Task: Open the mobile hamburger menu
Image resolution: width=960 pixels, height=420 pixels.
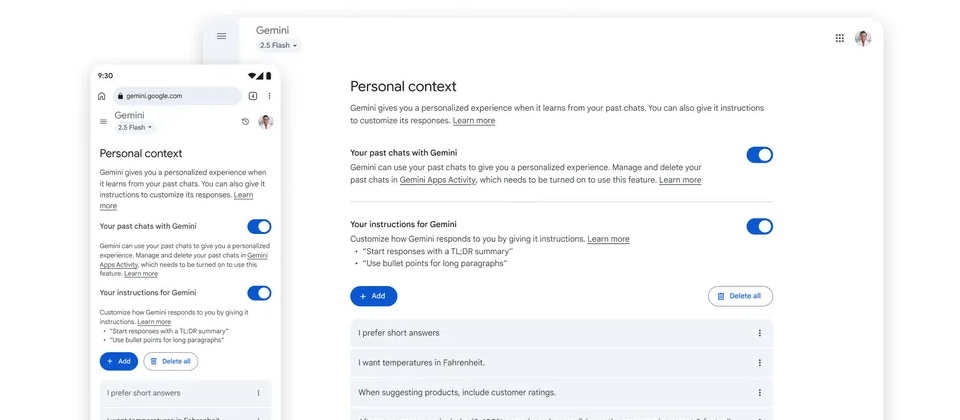Action: [x=103, y=122]
